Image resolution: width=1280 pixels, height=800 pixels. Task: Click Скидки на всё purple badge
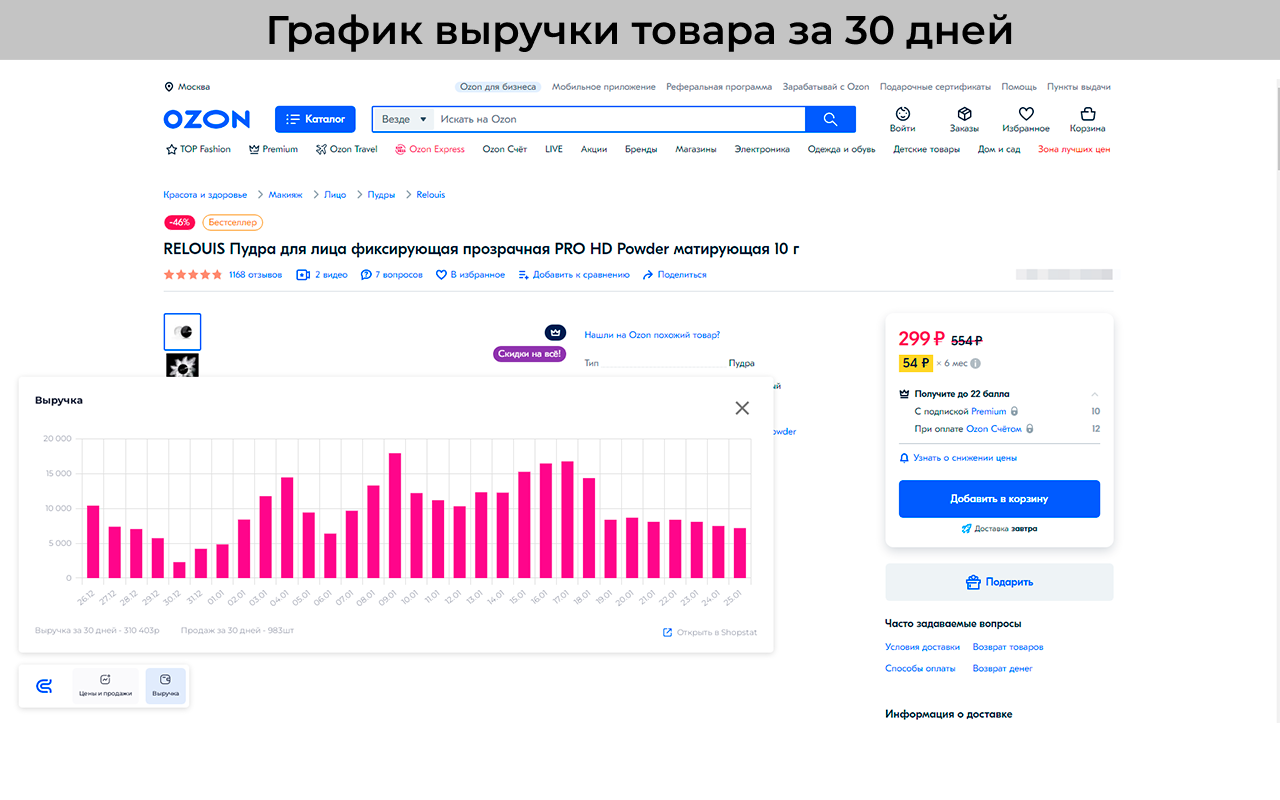[x=530, y=354]
